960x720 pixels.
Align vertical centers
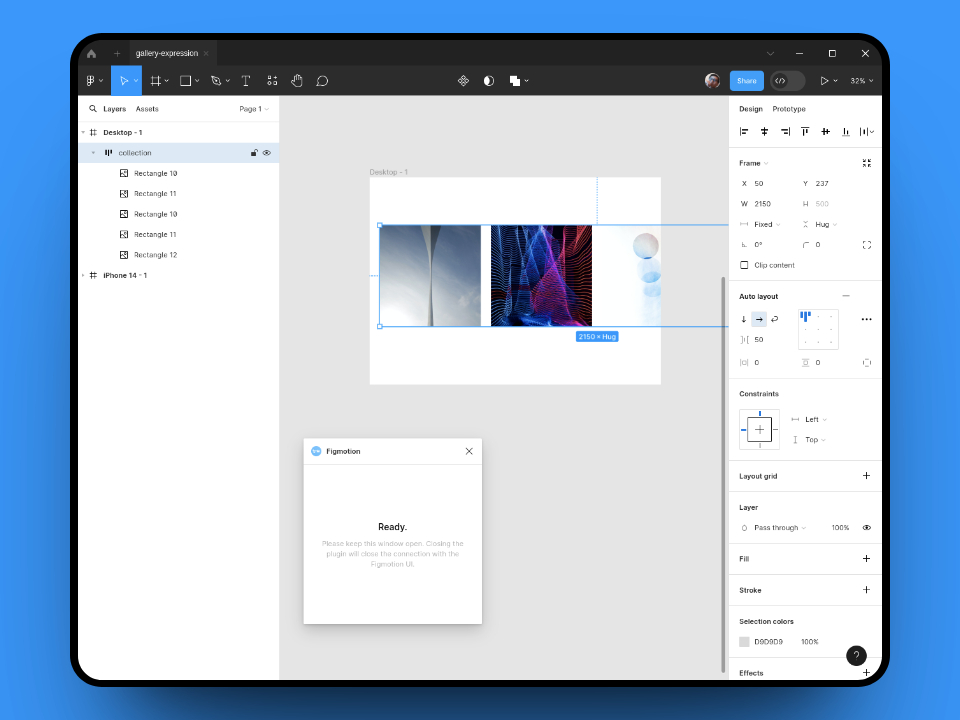pos(825,132)
